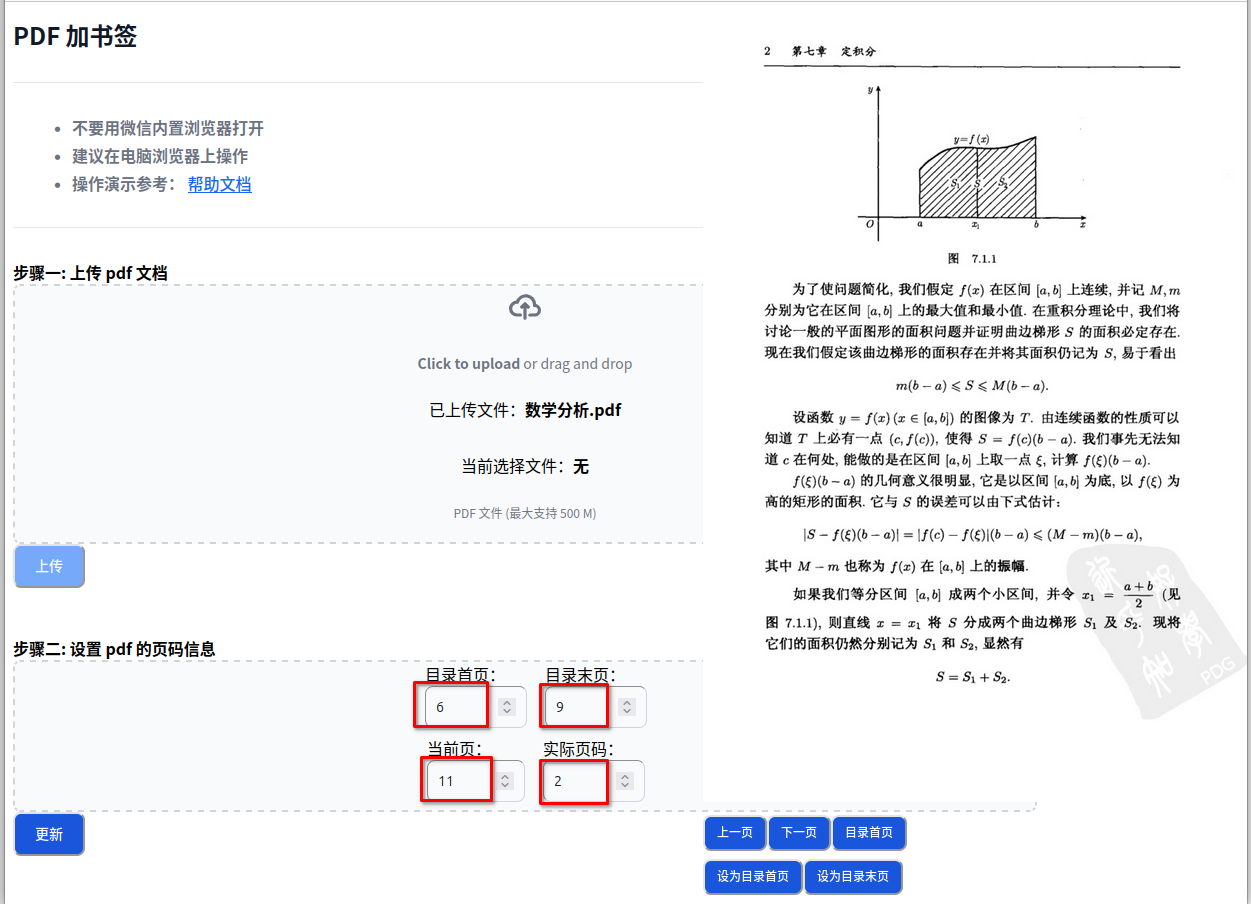Image resolution: width=1251 pixels, height=904 pixels.
Task: Click the cloud upload icon
Action: point(524,308)
